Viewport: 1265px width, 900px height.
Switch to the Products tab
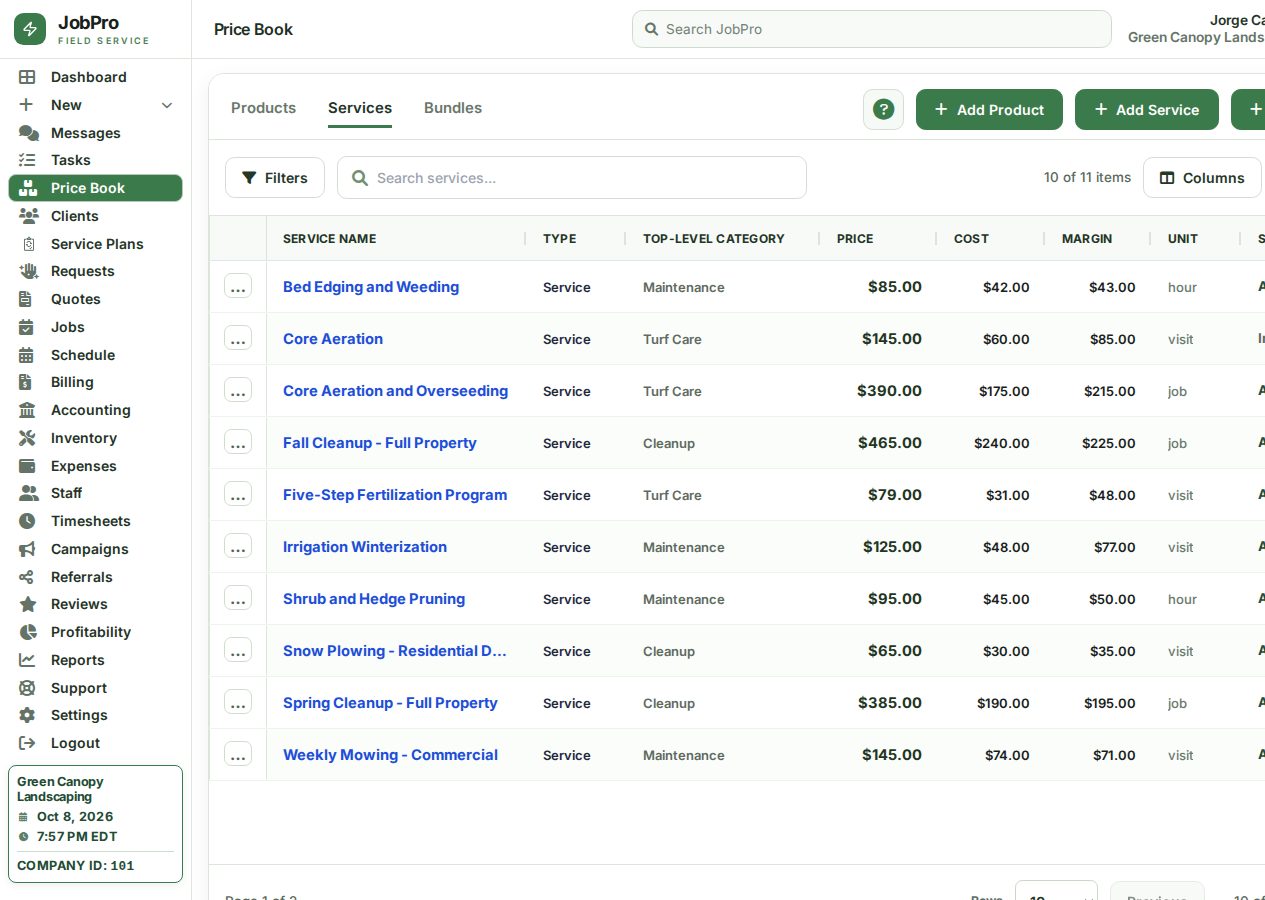263,108
